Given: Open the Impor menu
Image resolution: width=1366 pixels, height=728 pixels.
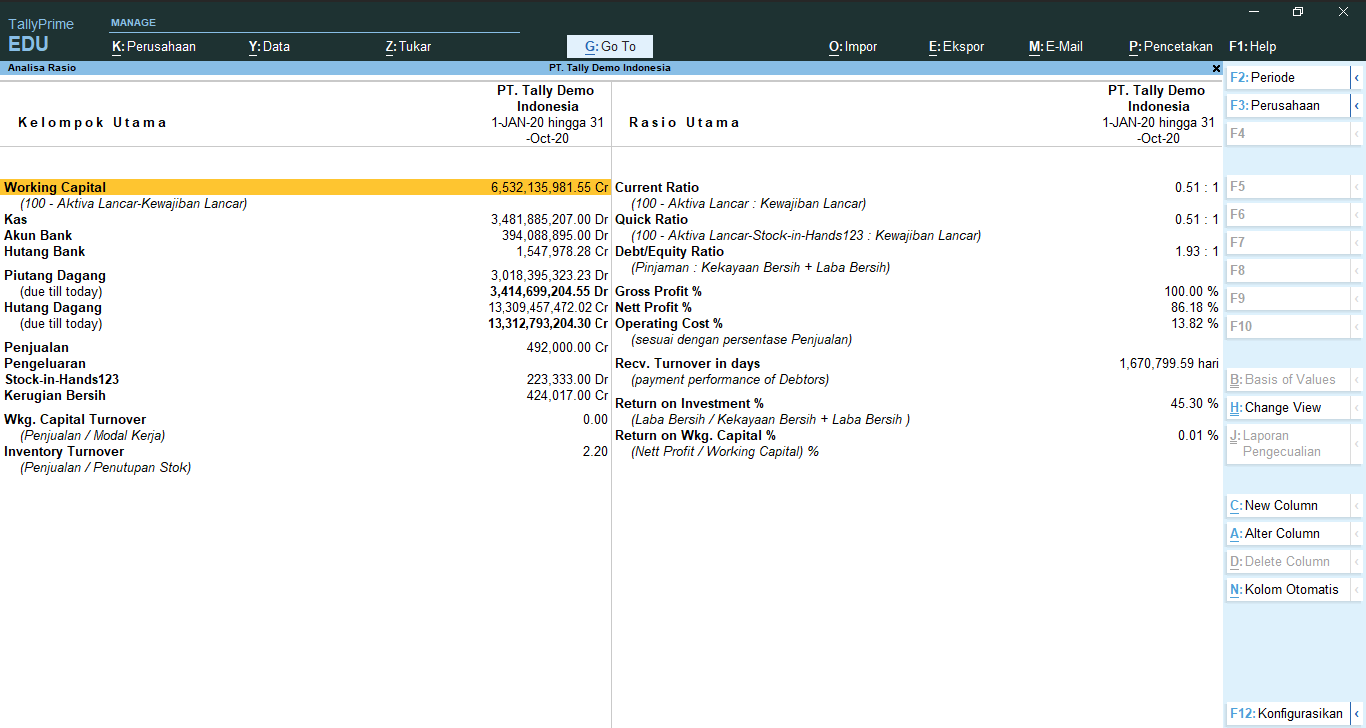Looking at the screenshot, I should coord(853,46).
